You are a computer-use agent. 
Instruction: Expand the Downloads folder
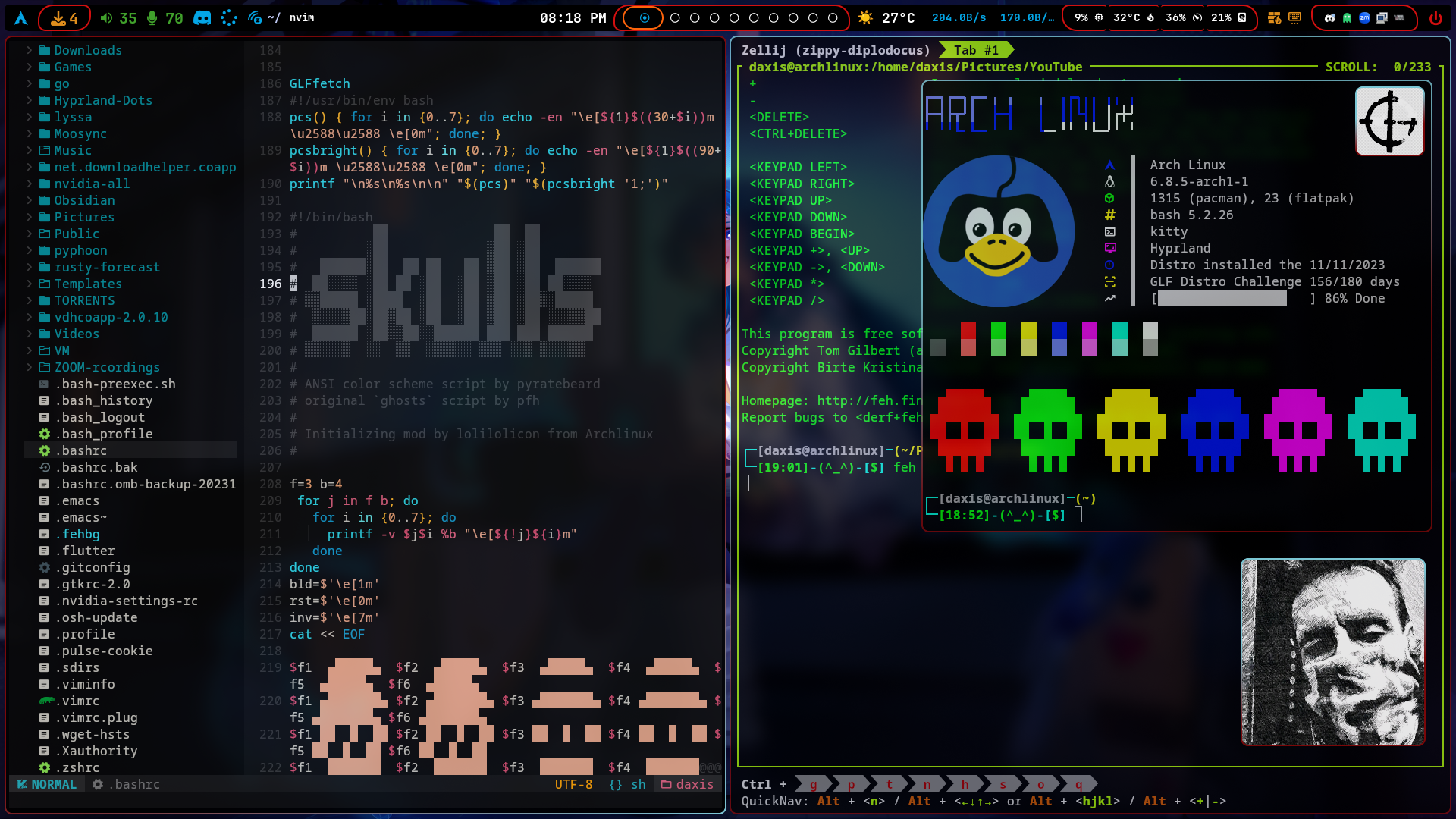(87, 50)
